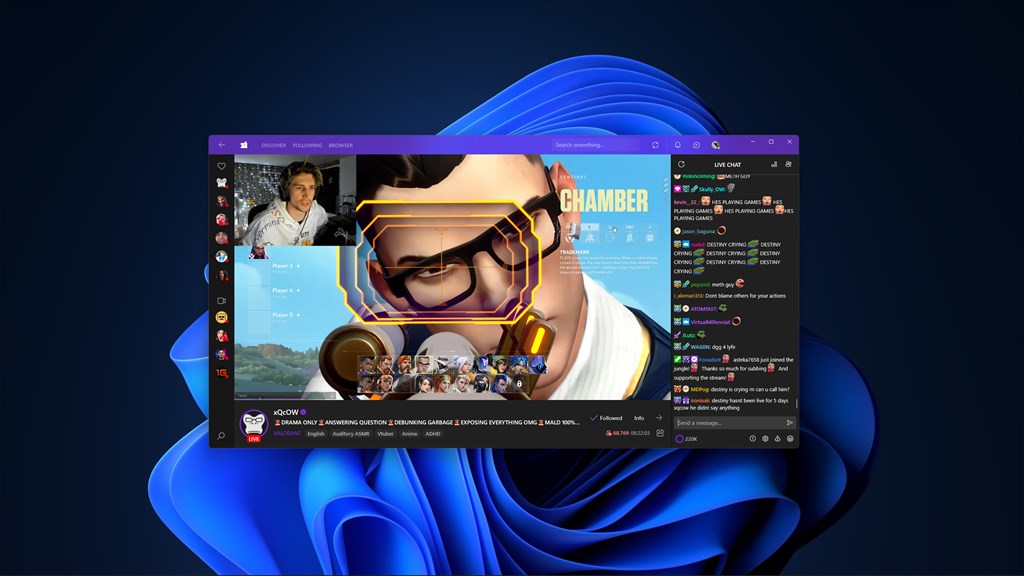The width and height of the screenshot is (1024, 576).
Task: Click the live chat scrollbar
Action: (797, 402)
